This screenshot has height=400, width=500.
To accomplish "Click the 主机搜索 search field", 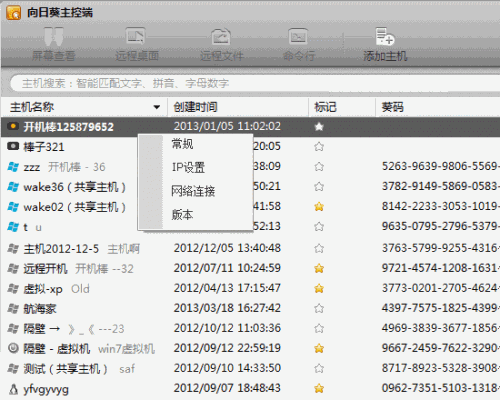I will [255, 83].
